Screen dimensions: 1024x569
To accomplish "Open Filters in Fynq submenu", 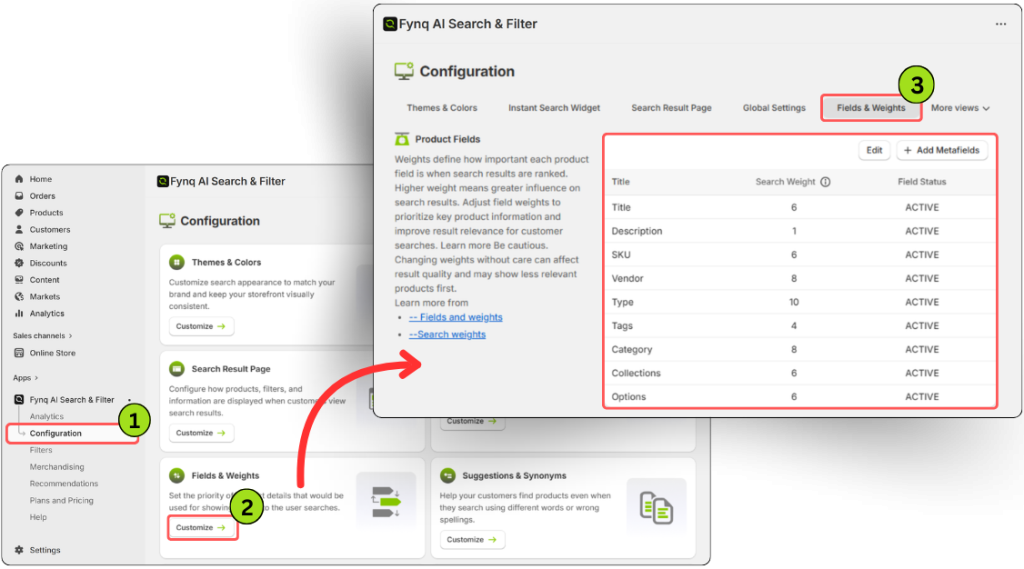I will (40, 450).
